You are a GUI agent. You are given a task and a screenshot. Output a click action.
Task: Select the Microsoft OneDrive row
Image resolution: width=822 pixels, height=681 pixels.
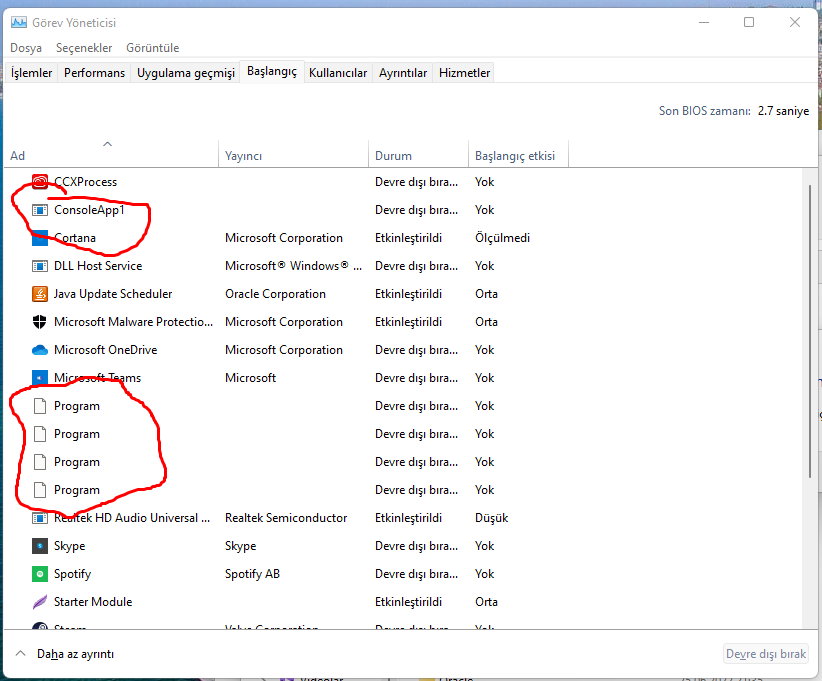(403, 350)
